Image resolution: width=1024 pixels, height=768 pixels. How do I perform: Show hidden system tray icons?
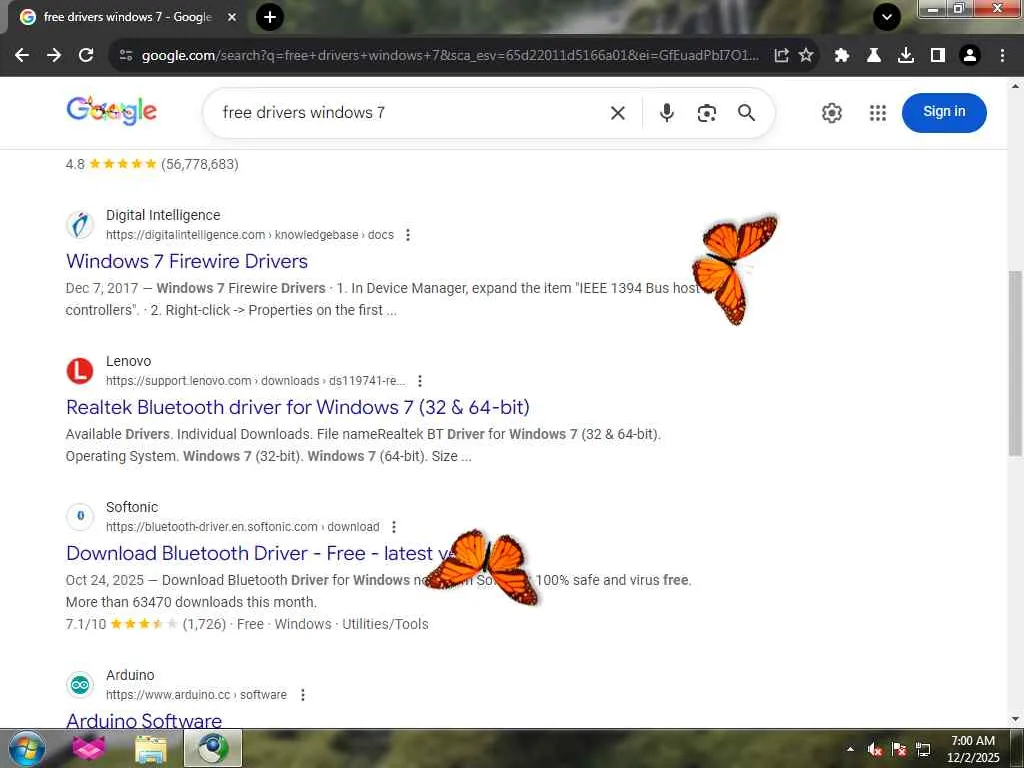click(850, 749)
